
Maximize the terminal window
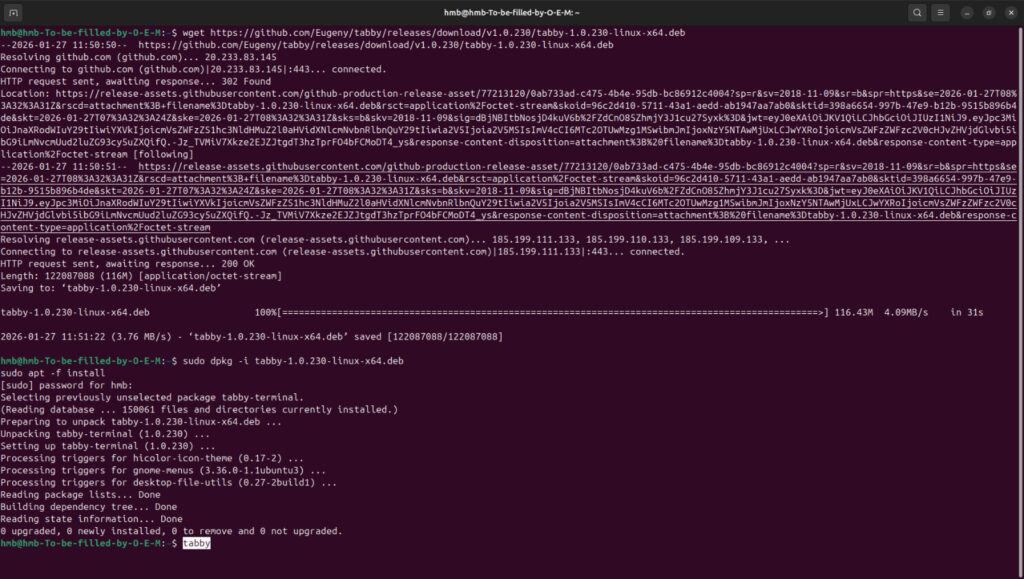click(988, 12)
